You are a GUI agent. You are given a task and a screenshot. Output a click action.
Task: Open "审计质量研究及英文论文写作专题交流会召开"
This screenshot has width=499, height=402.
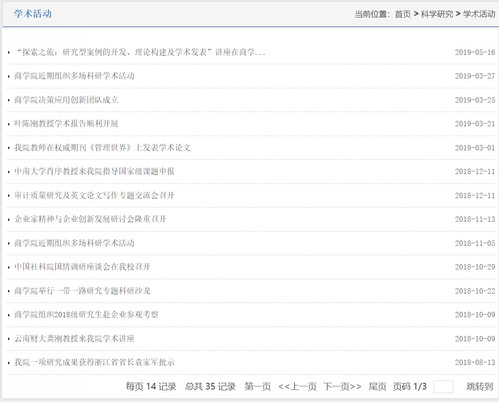point(94,195)
